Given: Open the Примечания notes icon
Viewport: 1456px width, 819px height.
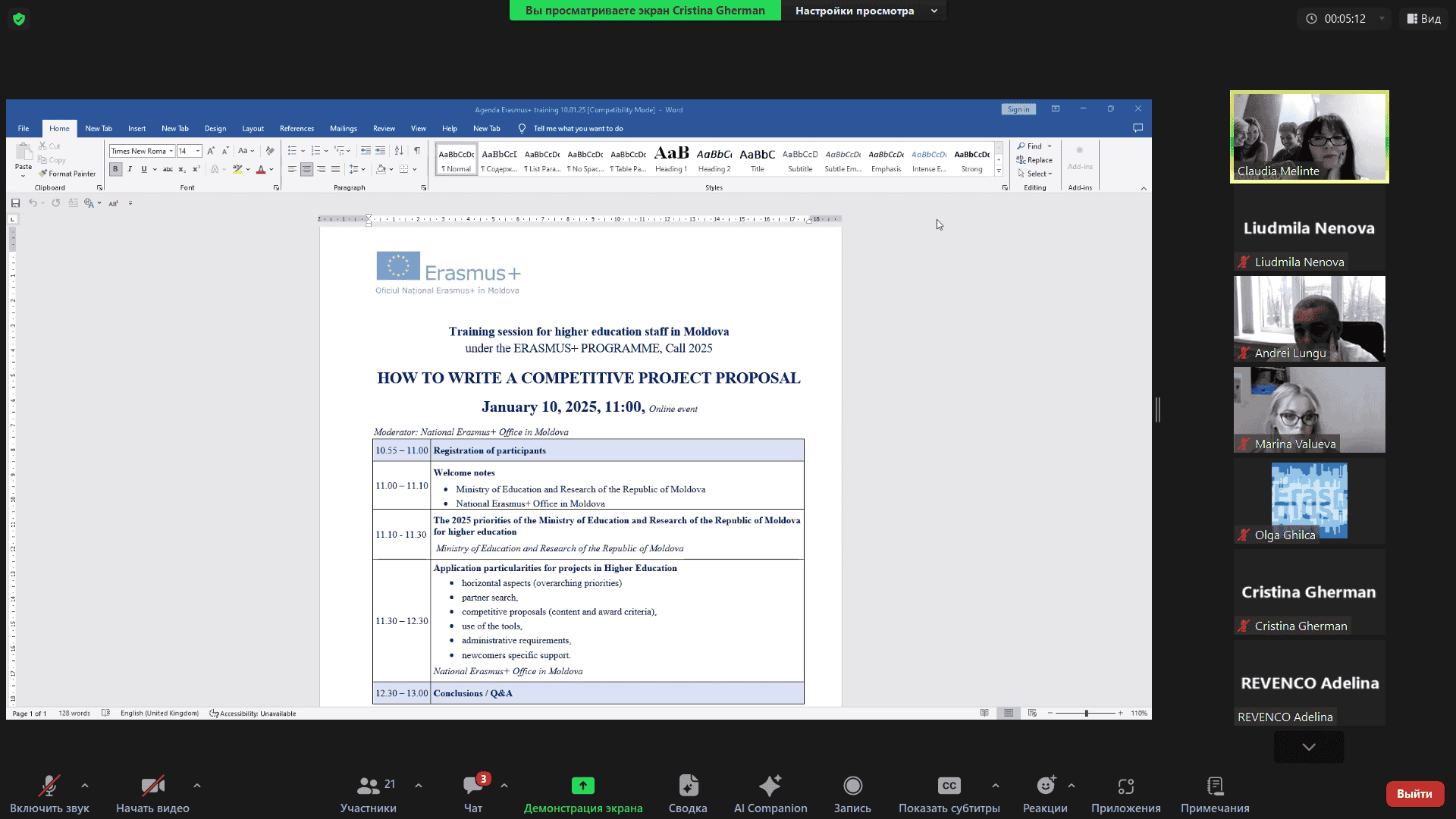Looking at the screenshot, I should pyautogui.click(x=1215, y=786).
